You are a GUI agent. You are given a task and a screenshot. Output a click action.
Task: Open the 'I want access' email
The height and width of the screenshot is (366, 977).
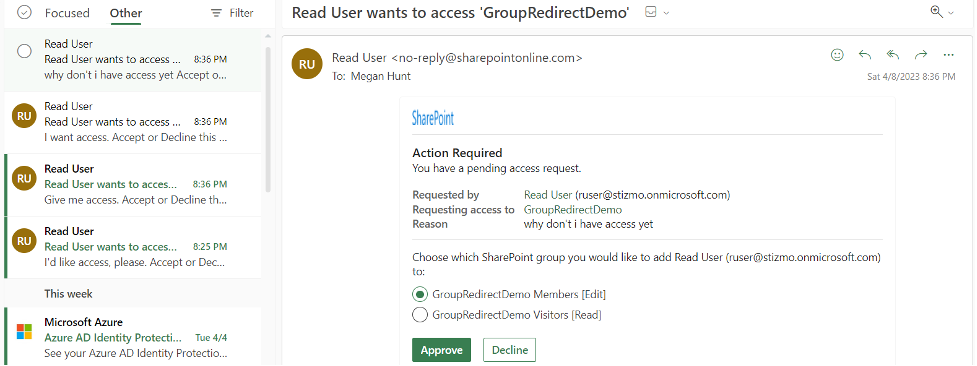pyautogui.click(x=133, y=122)
